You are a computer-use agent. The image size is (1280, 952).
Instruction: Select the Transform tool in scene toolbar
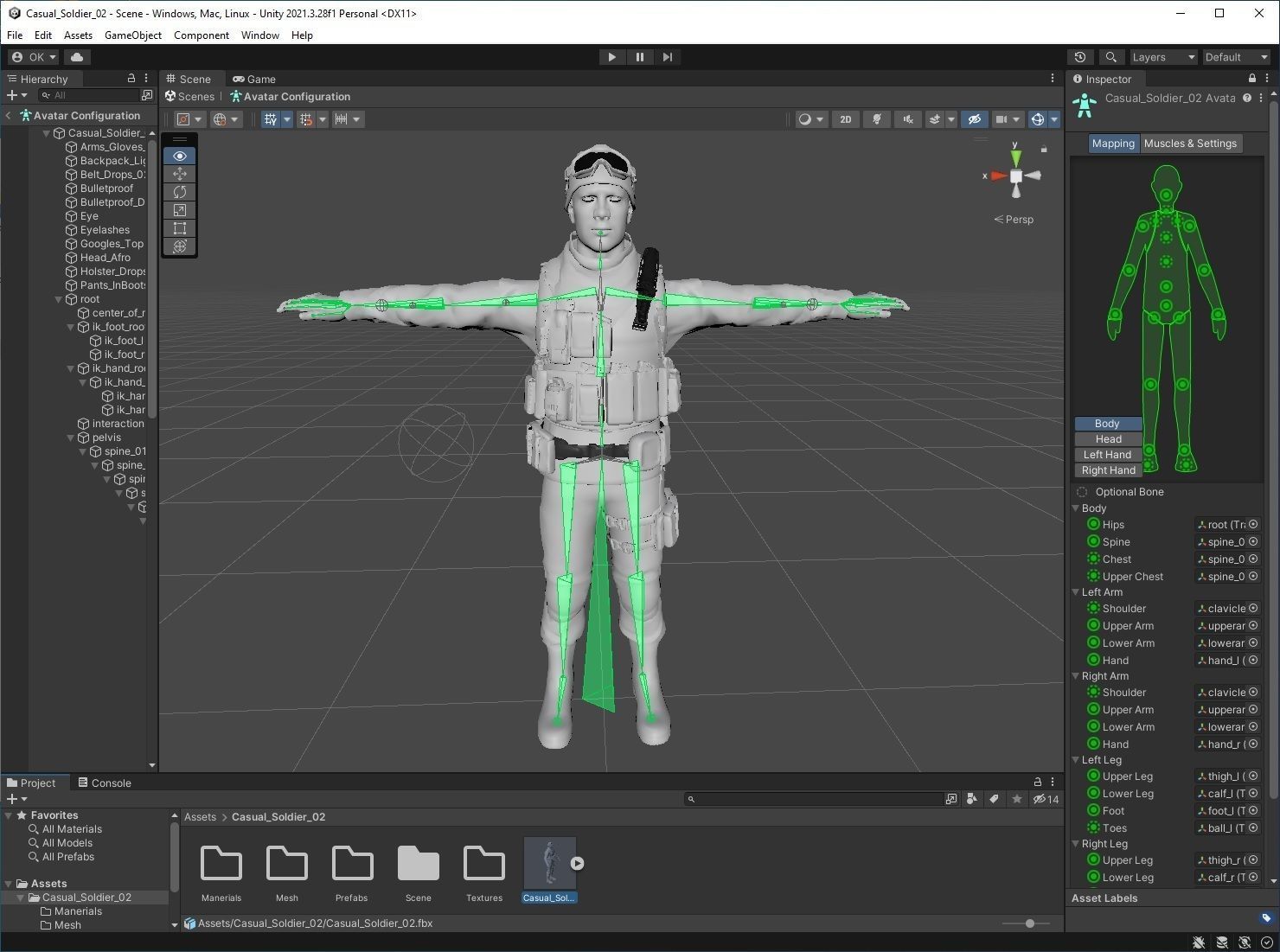(x=180, y=246)
